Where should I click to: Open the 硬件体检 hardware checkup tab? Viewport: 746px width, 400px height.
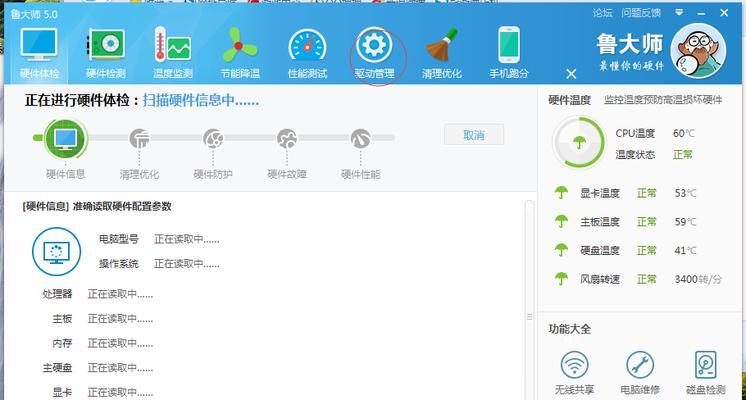[39, 52]
